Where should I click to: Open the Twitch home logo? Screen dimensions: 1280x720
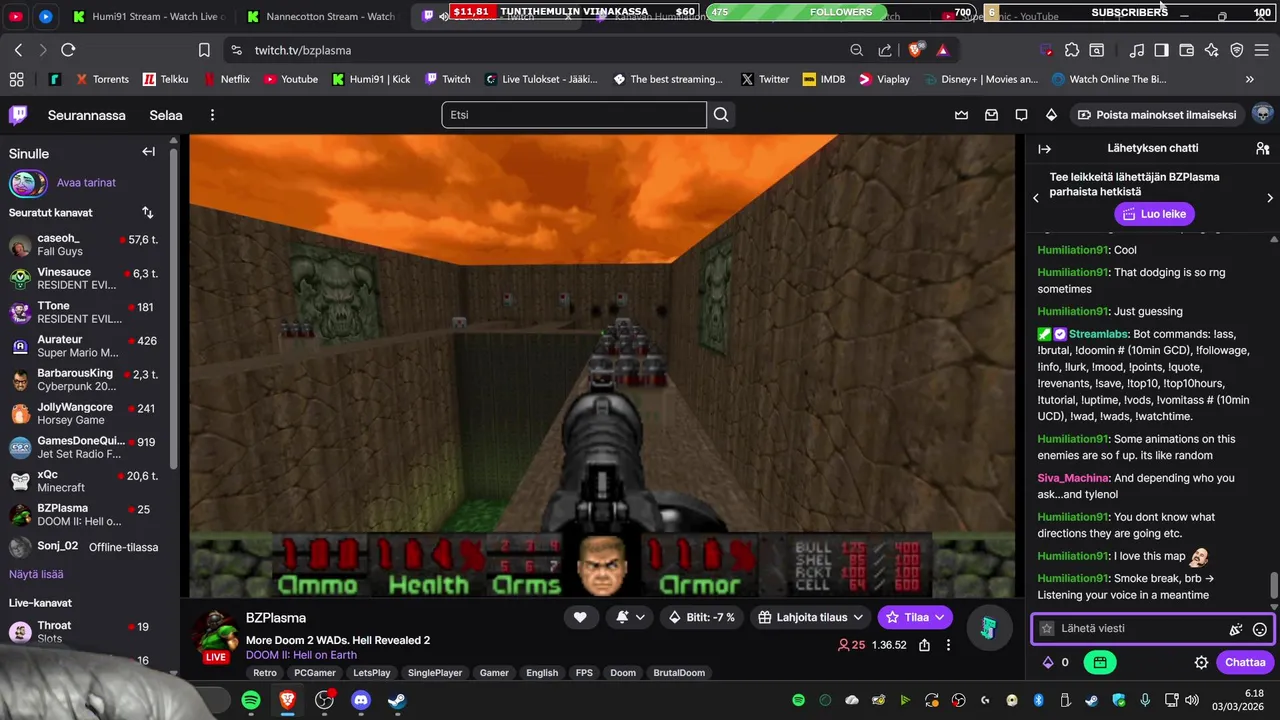coord(18,115)
